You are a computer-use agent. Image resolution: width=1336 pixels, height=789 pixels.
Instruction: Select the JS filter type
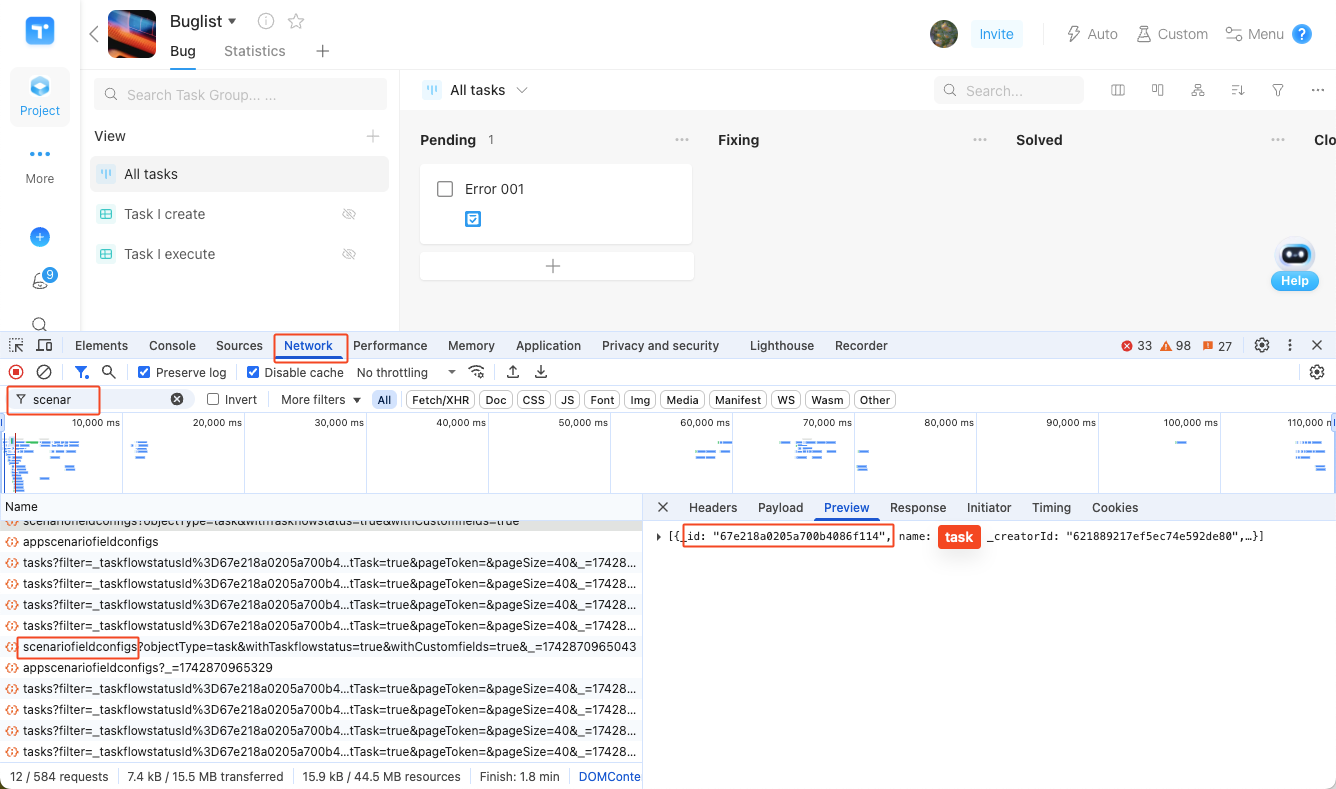(568, 400)
